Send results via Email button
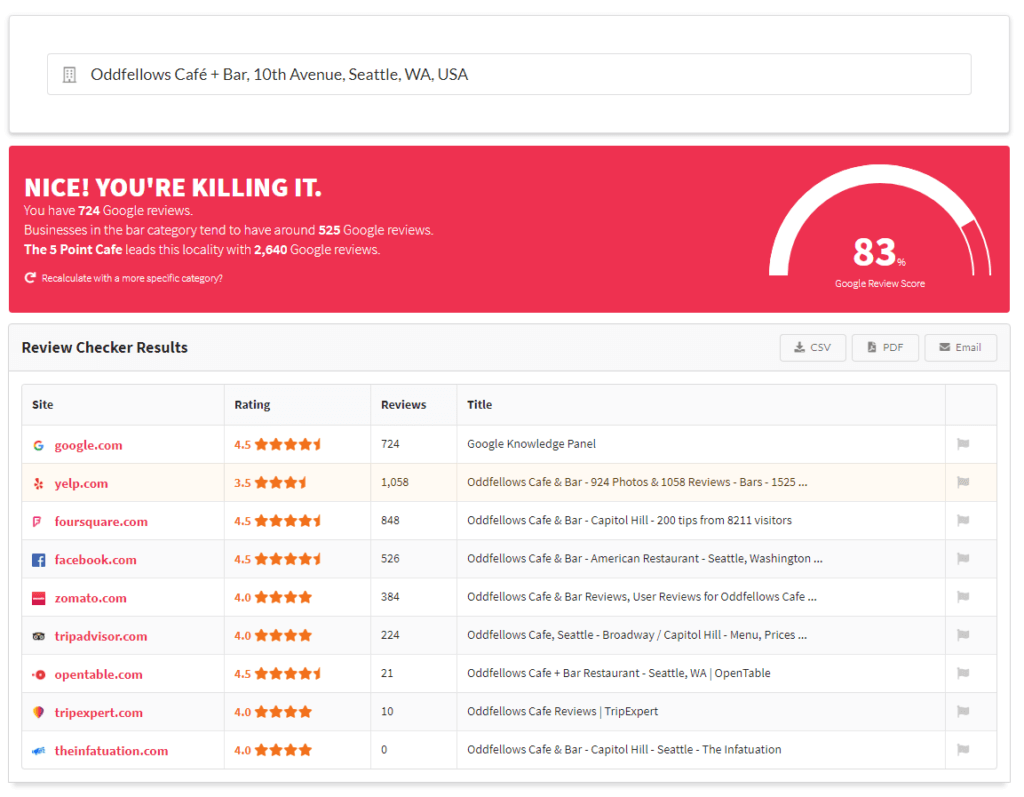This screenshot has width=1024, height=797. point(960,347)
